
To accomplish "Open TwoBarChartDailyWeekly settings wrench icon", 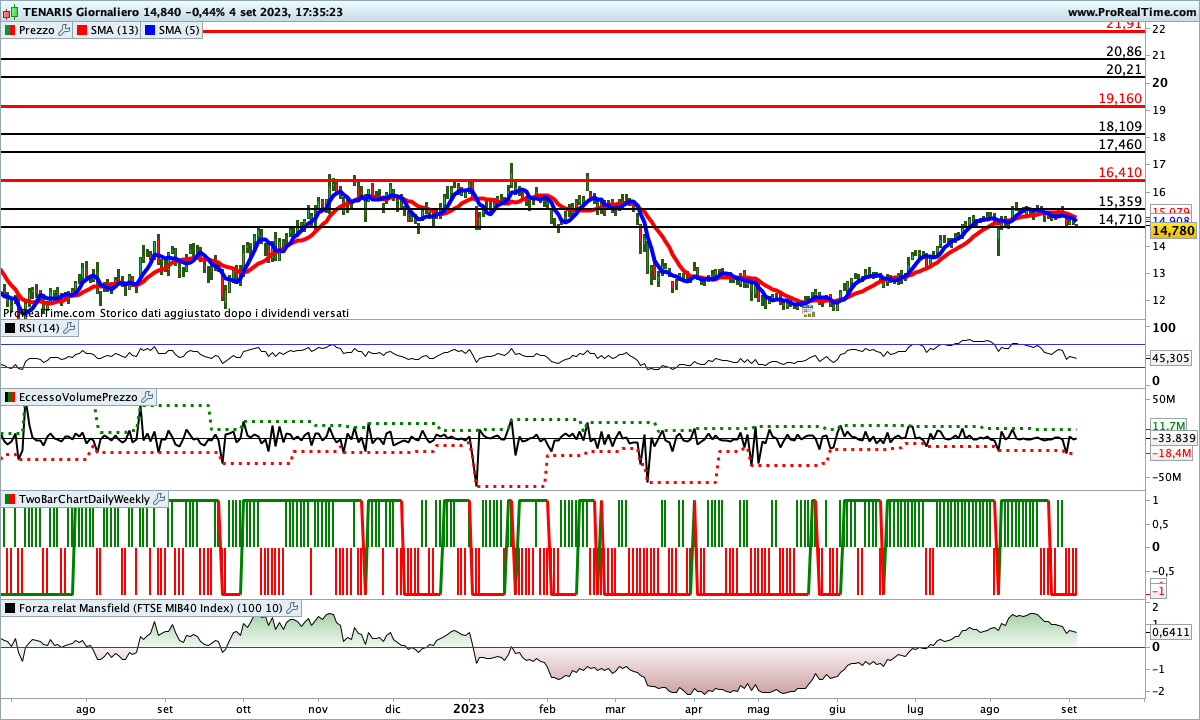I will pos(159,498).
